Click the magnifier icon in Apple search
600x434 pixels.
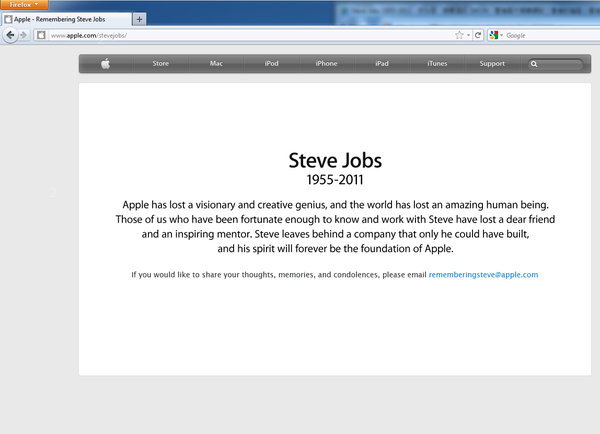pos(534,64)
